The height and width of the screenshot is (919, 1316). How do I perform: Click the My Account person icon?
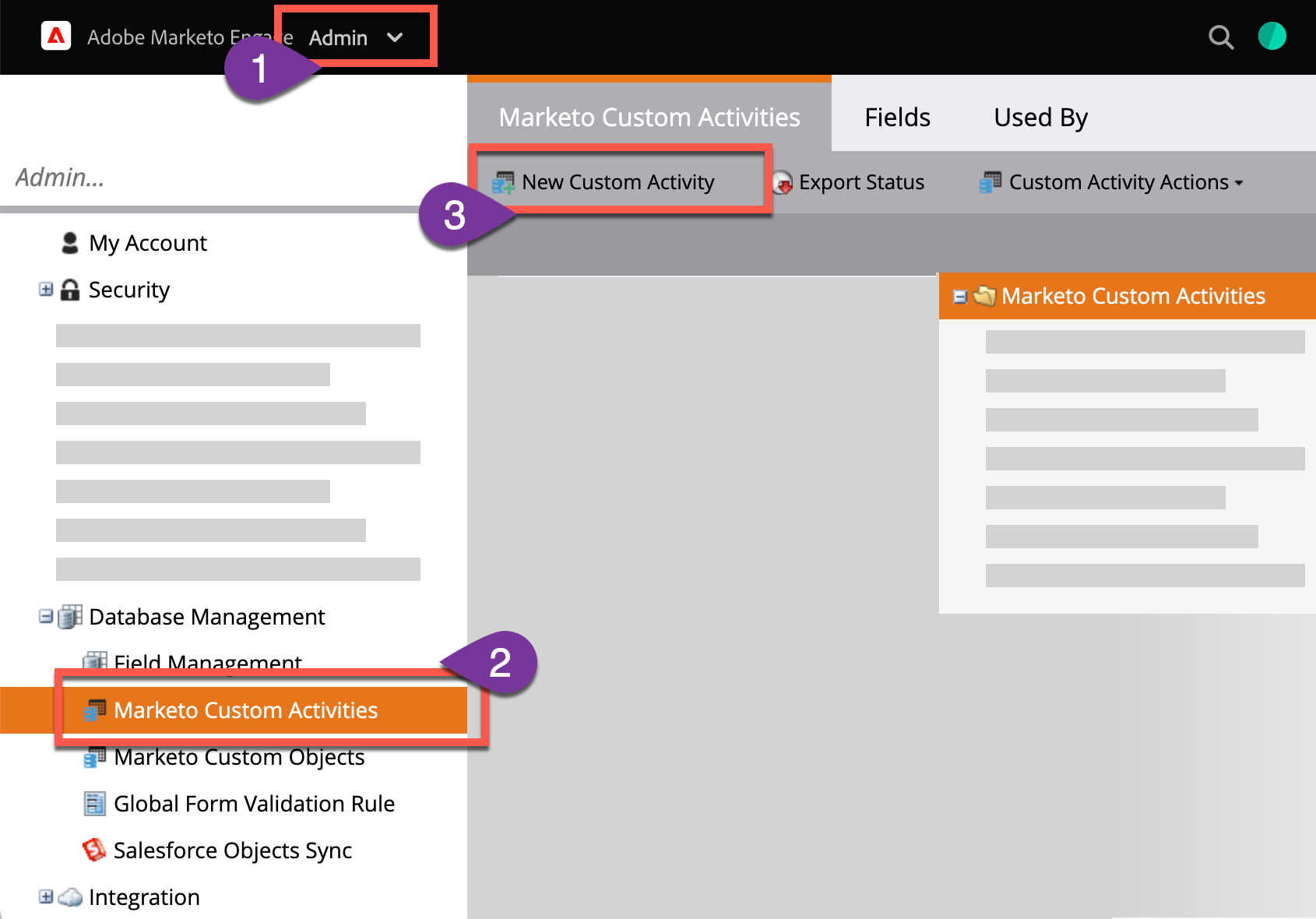(70, 243)
